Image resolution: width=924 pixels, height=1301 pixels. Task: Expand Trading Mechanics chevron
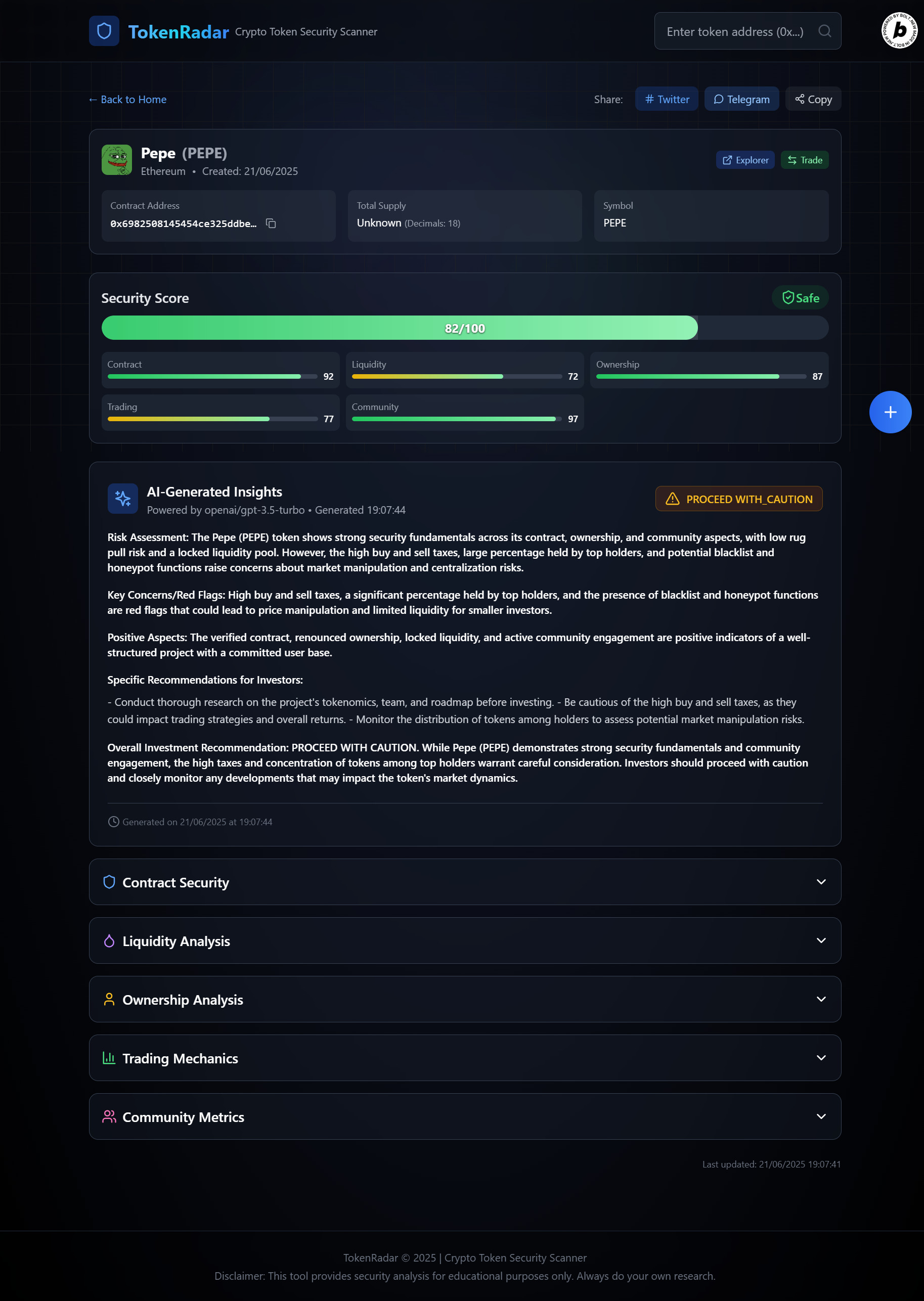click(821, 1057)
